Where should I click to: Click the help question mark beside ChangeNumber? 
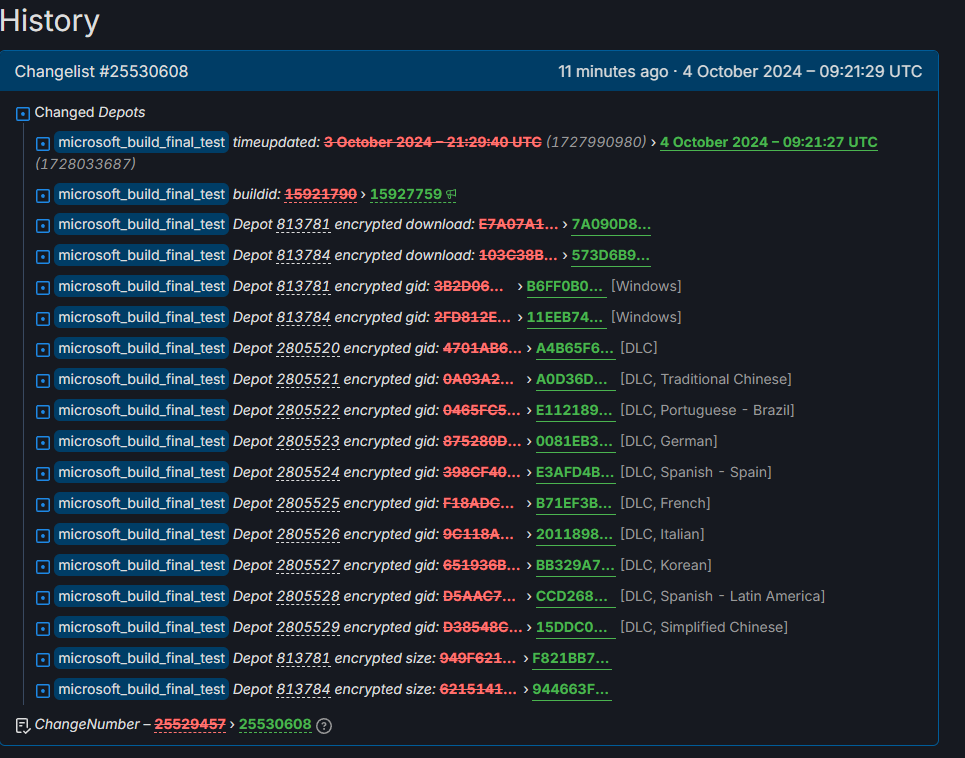coord(324,725)
